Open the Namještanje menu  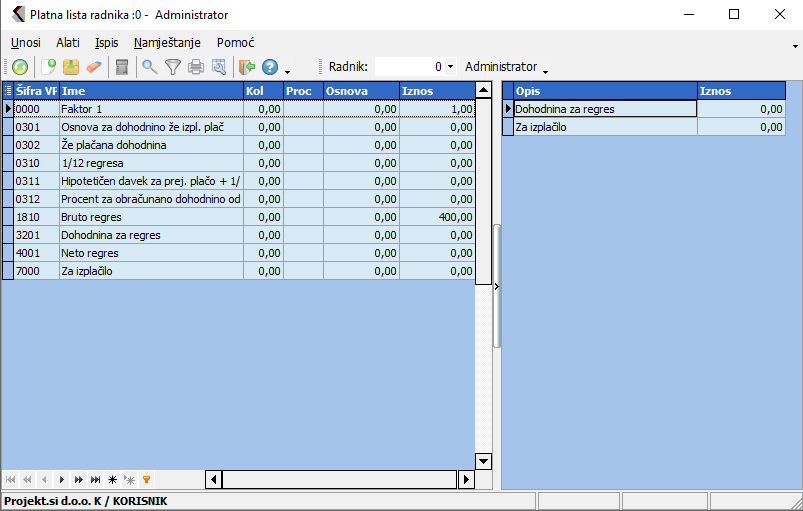[167, 43]
